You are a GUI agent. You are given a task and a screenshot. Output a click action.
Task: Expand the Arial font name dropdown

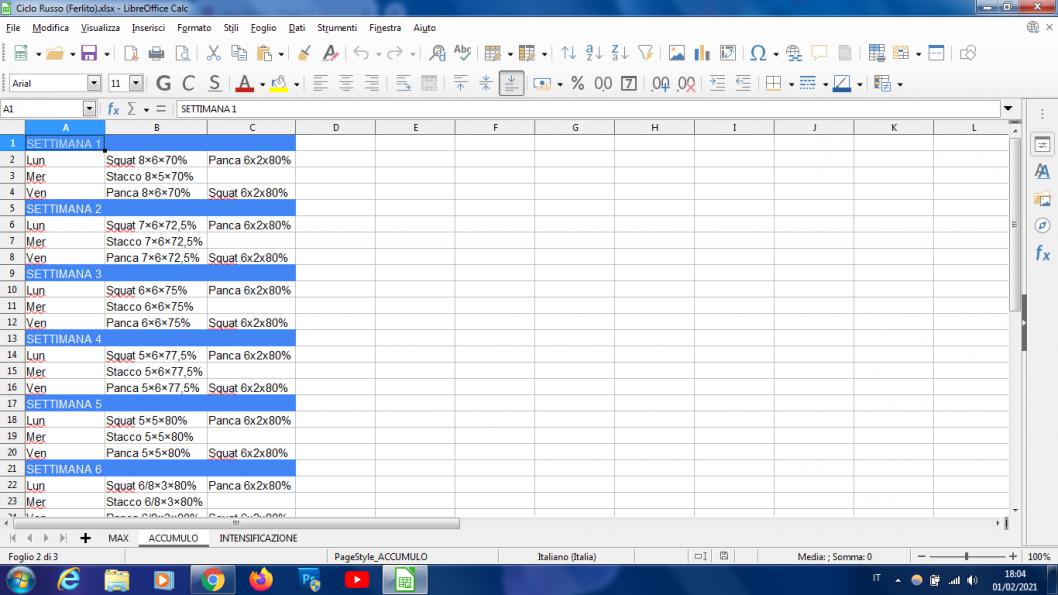(x=95, y=84)
